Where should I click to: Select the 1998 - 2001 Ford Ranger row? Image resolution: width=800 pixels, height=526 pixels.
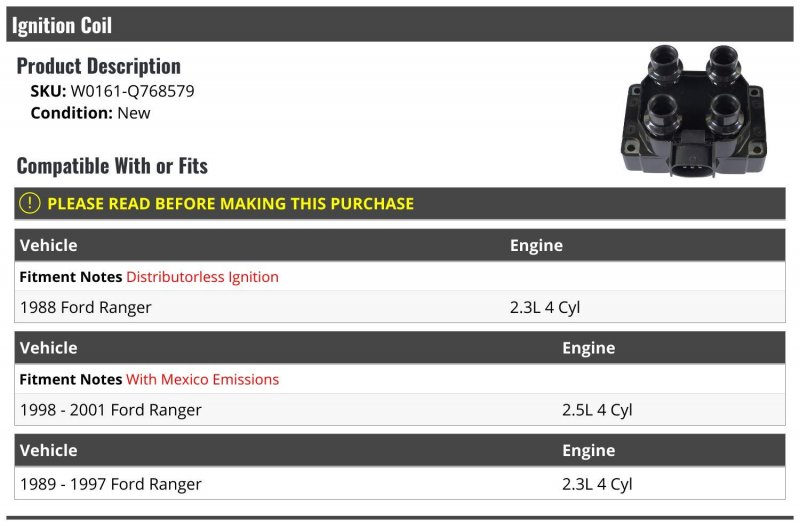tap(399, 410)
